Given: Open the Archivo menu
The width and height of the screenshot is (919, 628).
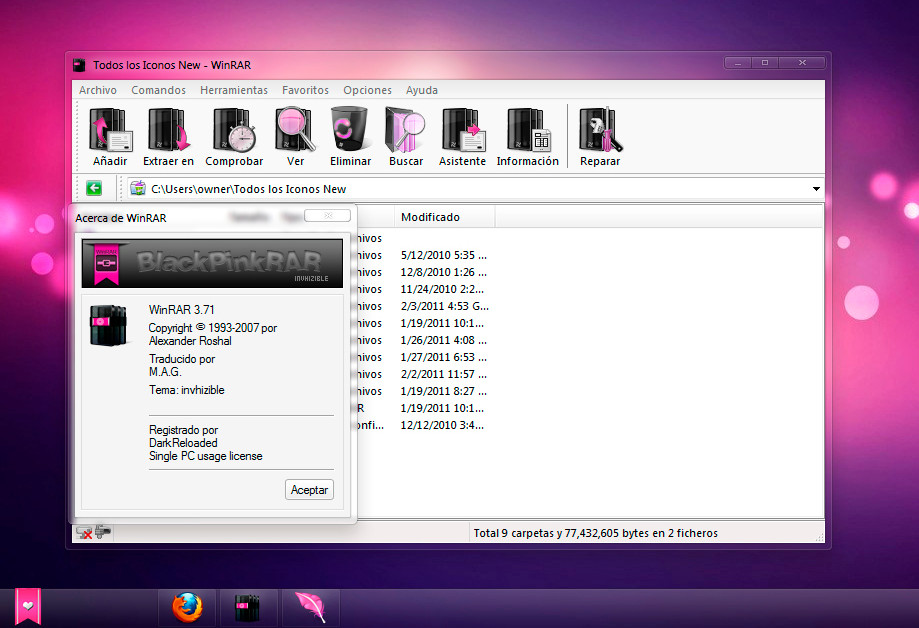Looking at the screenshot, I should click(x=98, y=90).
